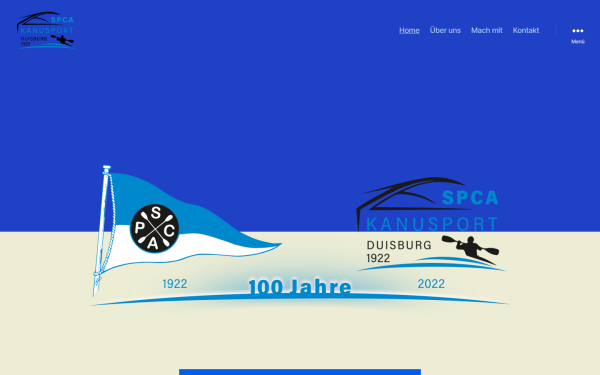This screenshot has height=375, width=600.
Task: Click the 1922 year under the flag
Action: 175,284
